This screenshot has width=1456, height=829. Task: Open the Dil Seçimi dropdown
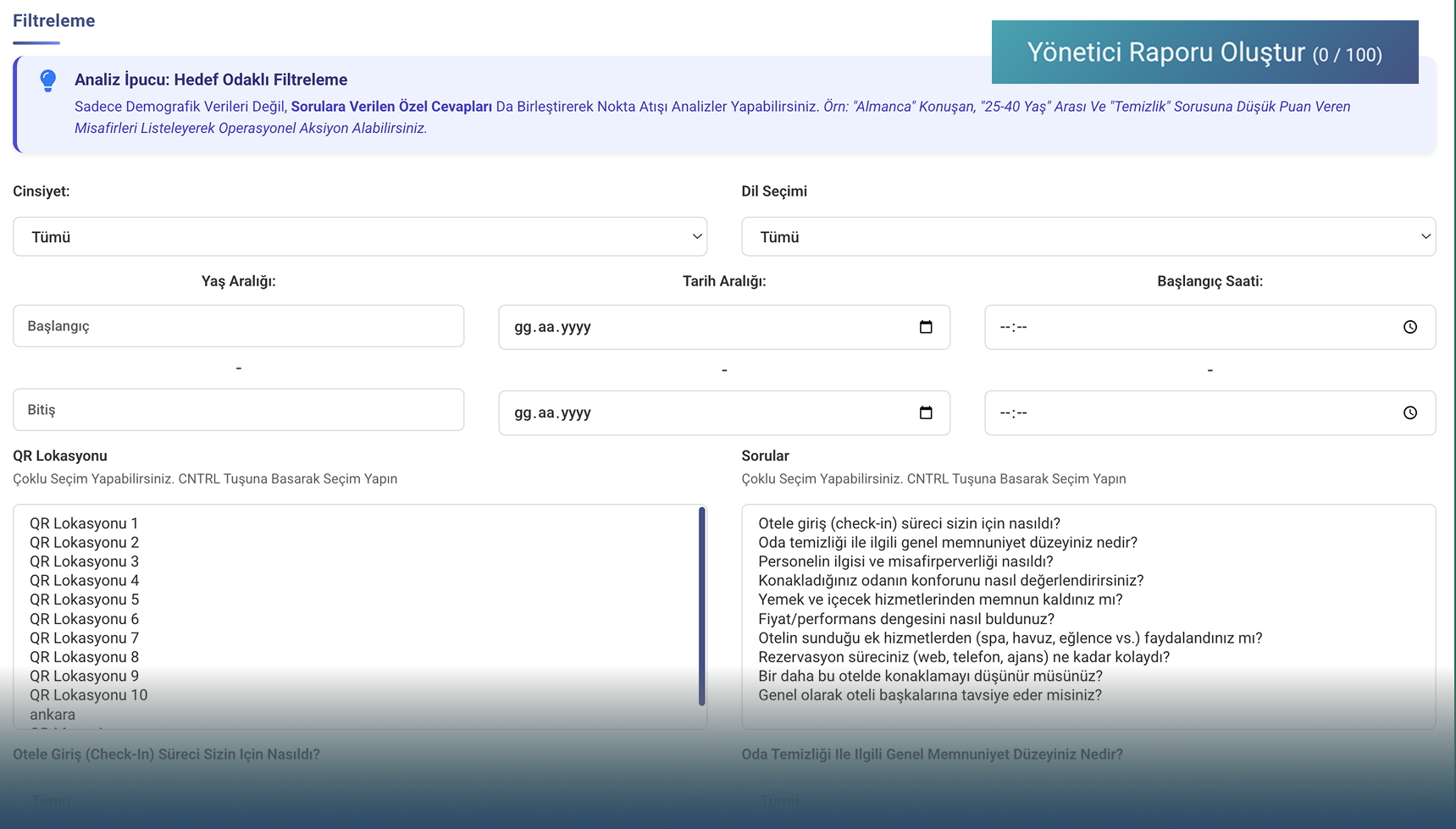1088,237
